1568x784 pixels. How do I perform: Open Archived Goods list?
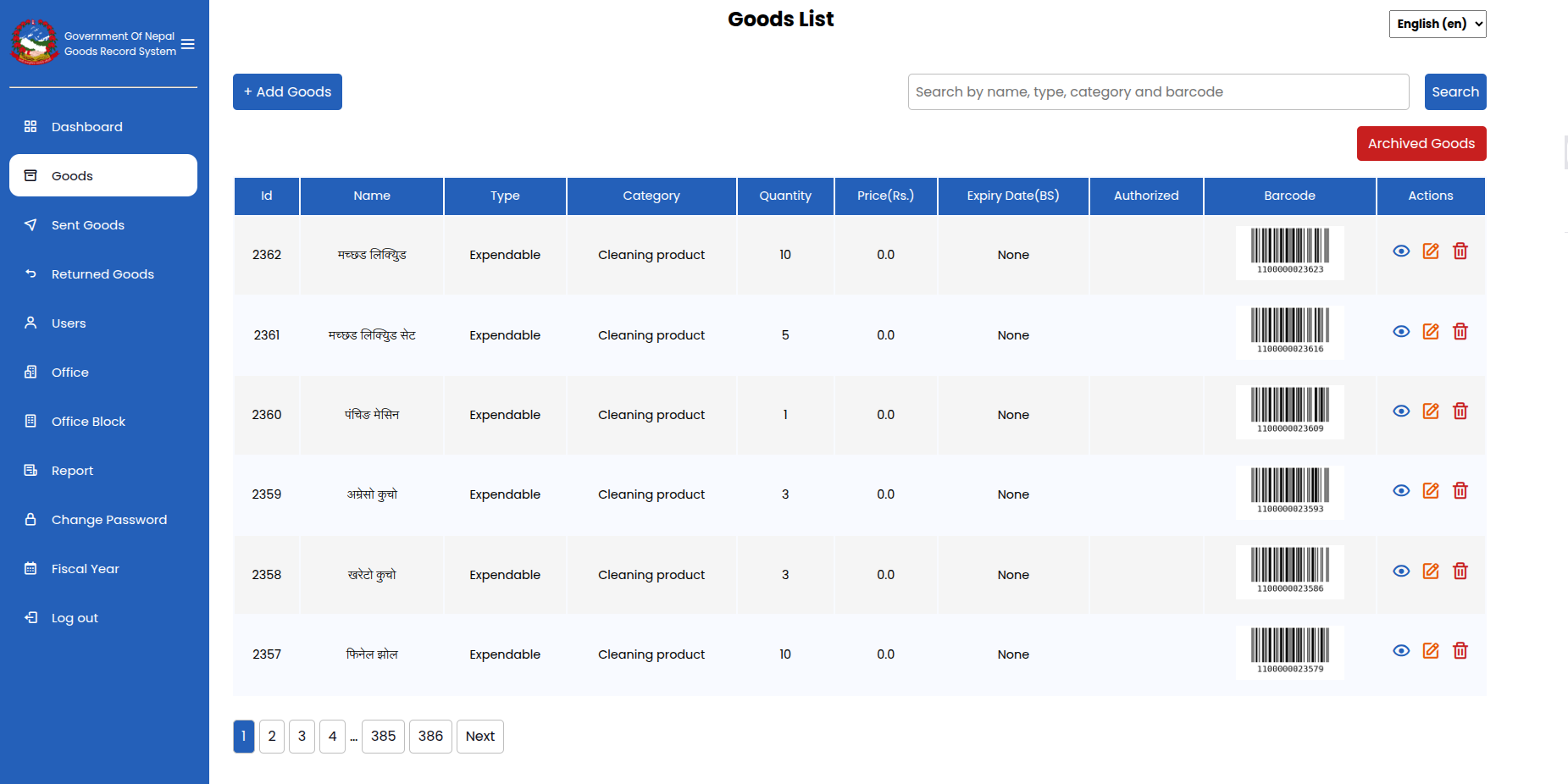(x=1421, y=143)
